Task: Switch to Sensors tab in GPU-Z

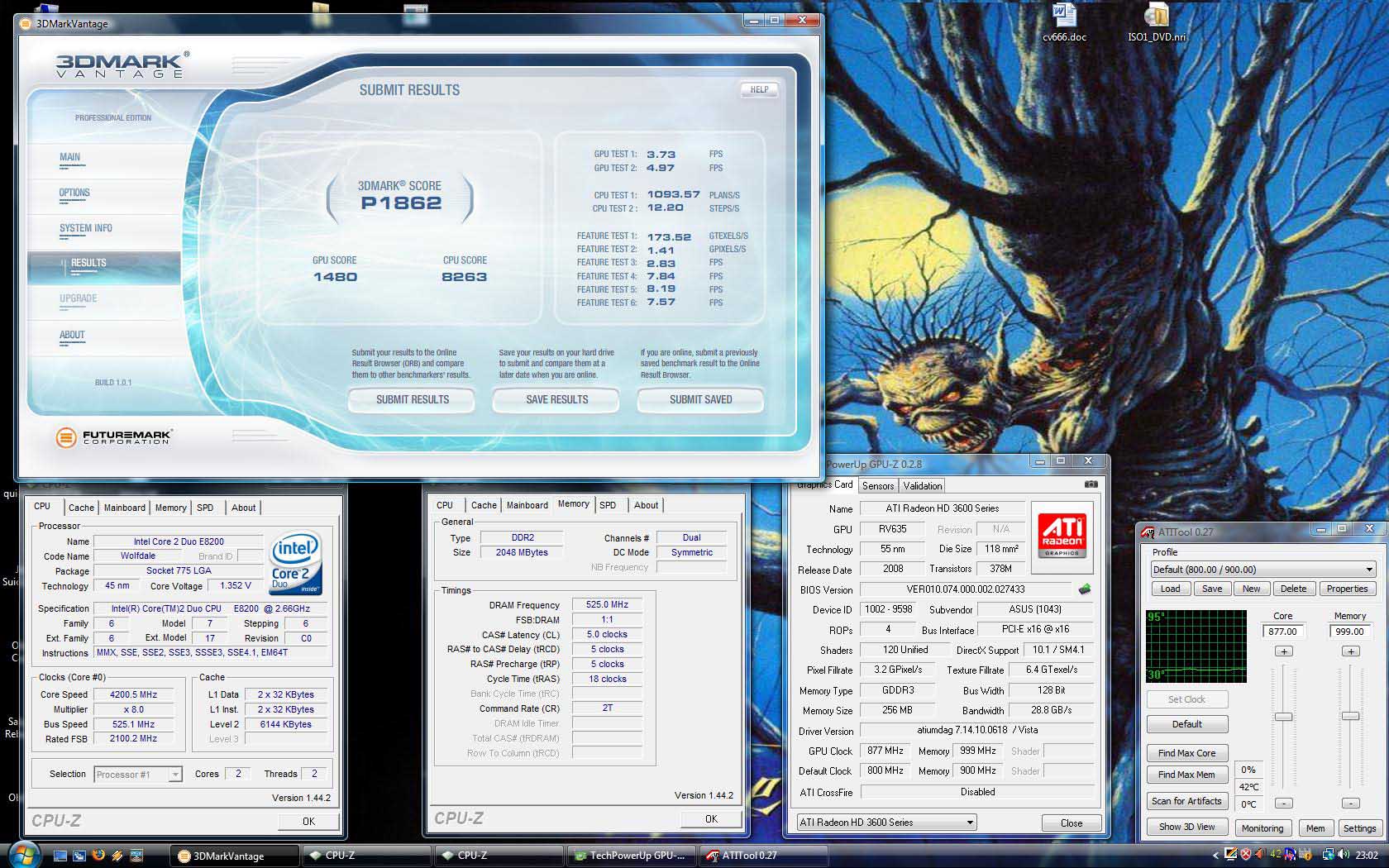Action: pos(877,486)
